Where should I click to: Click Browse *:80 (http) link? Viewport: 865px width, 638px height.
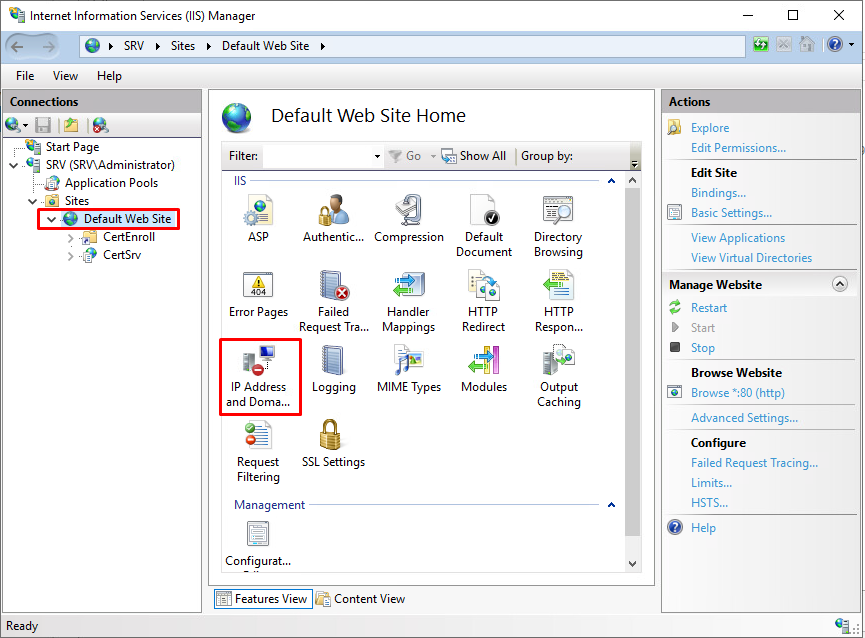coord(738,393)
